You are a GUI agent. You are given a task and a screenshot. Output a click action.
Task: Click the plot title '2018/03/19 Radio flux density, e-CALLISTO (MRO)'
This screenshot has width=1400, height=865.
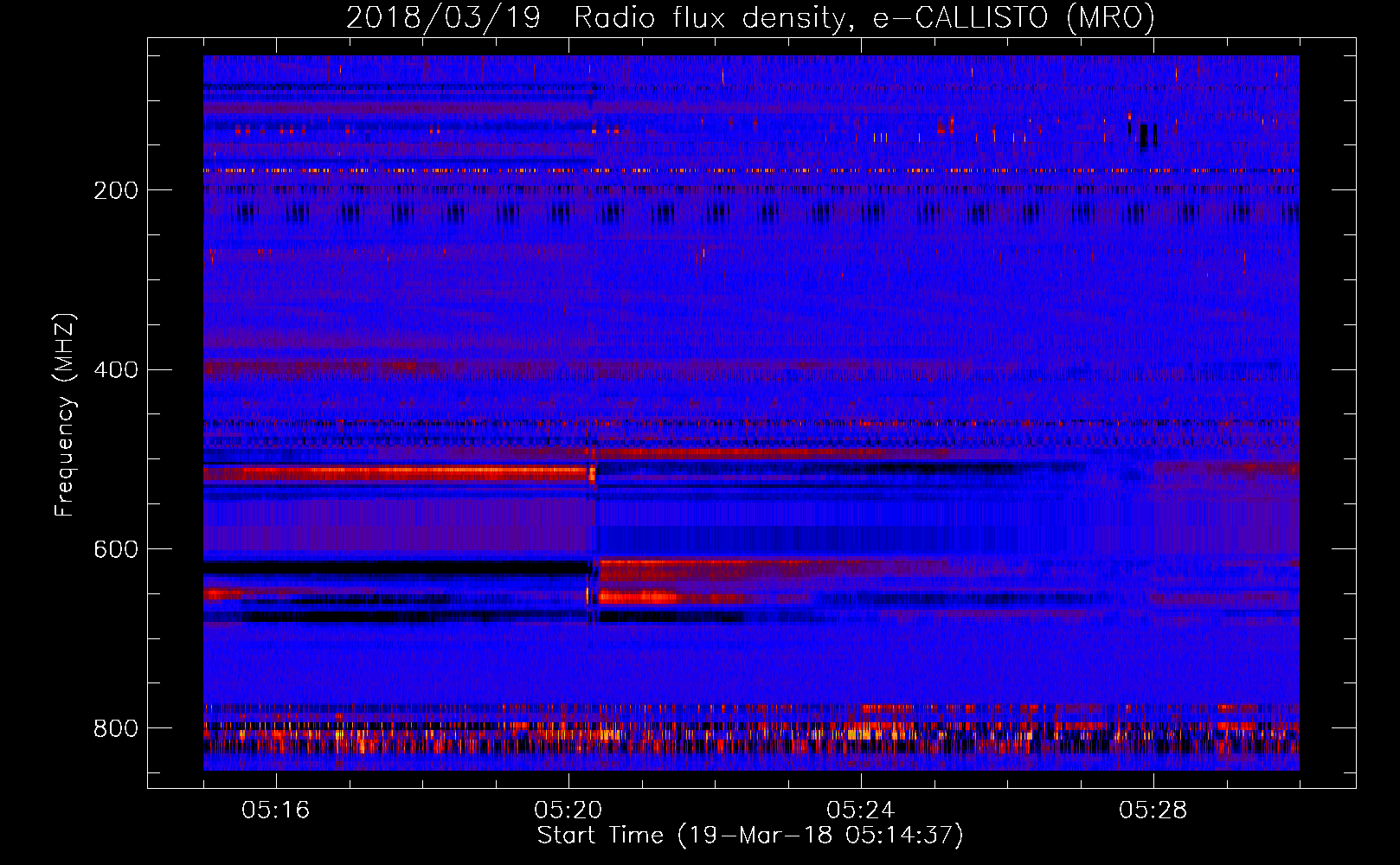(x=750, y=17)
